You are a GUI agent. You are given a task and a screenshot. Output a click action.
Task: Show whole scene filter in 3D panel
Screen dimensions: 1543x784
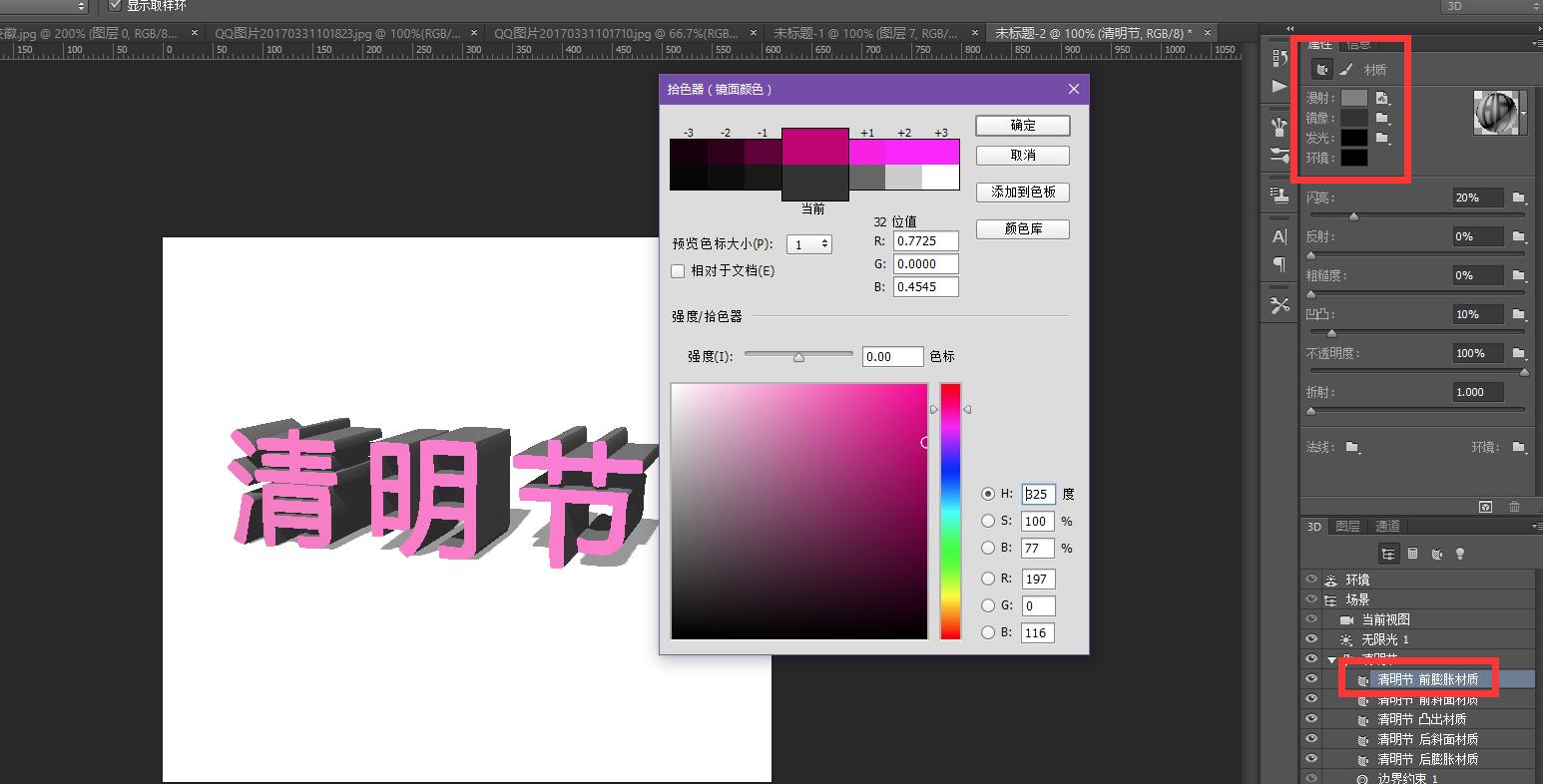click(1388, 554)
